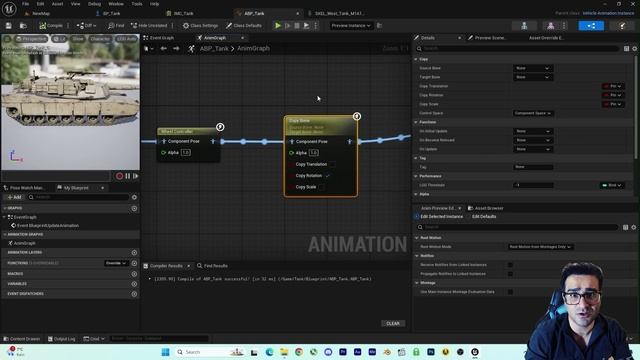Open Class Settings
Viewport: 640px width, 360px height.
pos(200,25)
